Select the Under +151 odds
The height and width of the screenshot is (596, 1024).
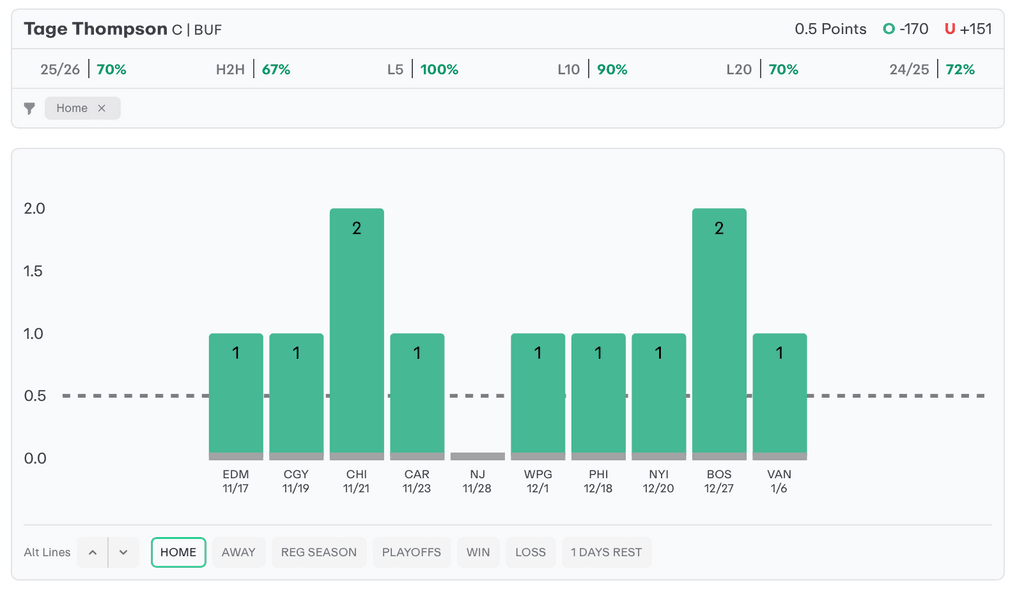[x=968, y=29]
